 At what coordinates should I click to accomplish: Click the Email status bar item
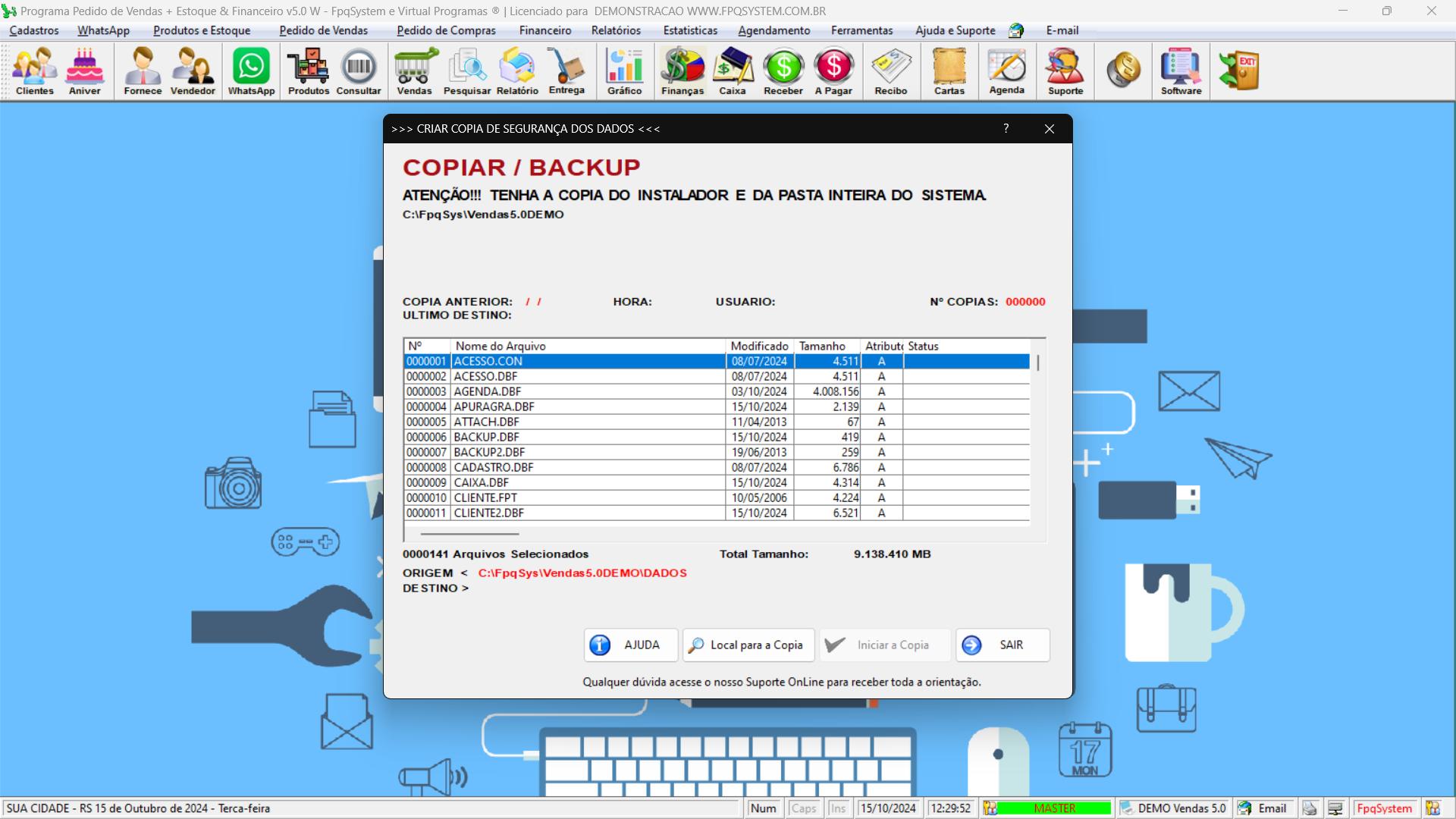tap(1263, 808)
